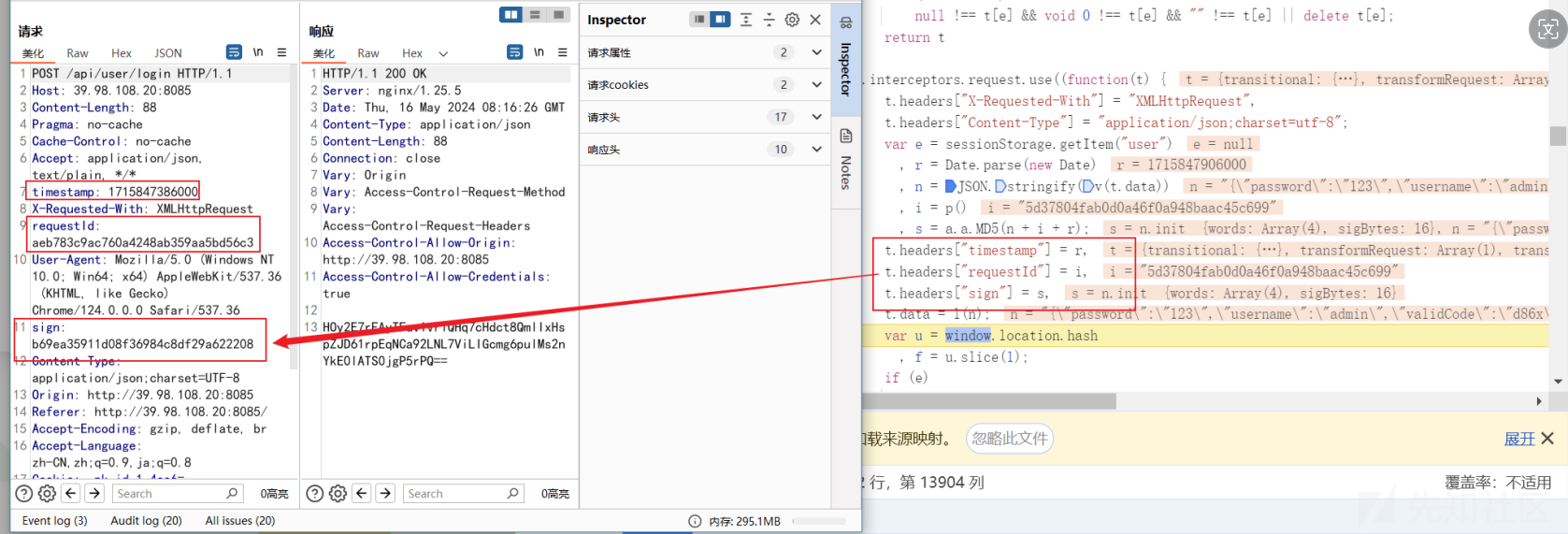Expand the 请求属性 section
The height and width of the screenshot is (534, 1568).
(x=816, y=52)
